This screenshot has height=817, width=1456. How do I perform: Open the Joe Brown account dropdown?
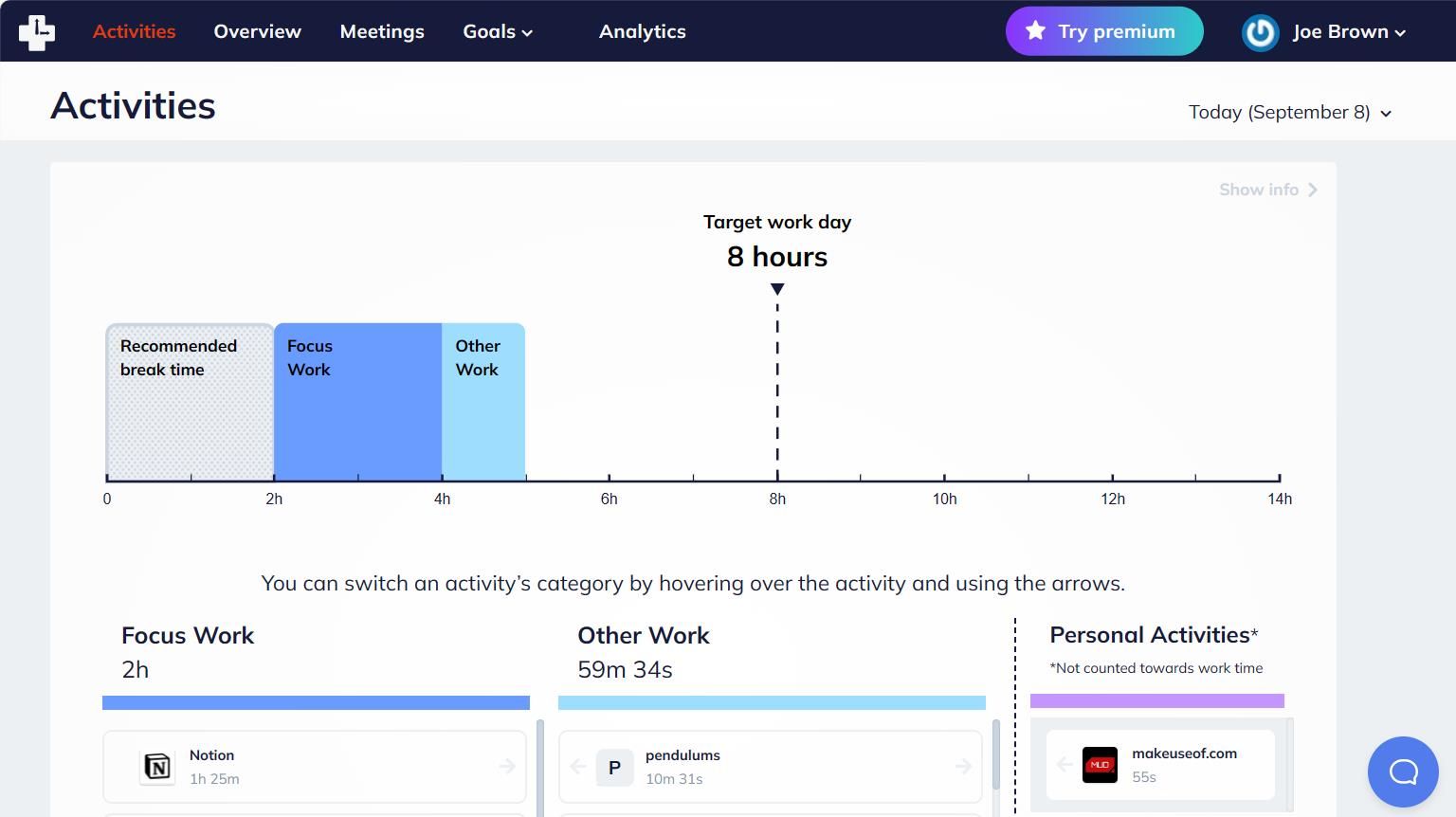pos(1349,32)
